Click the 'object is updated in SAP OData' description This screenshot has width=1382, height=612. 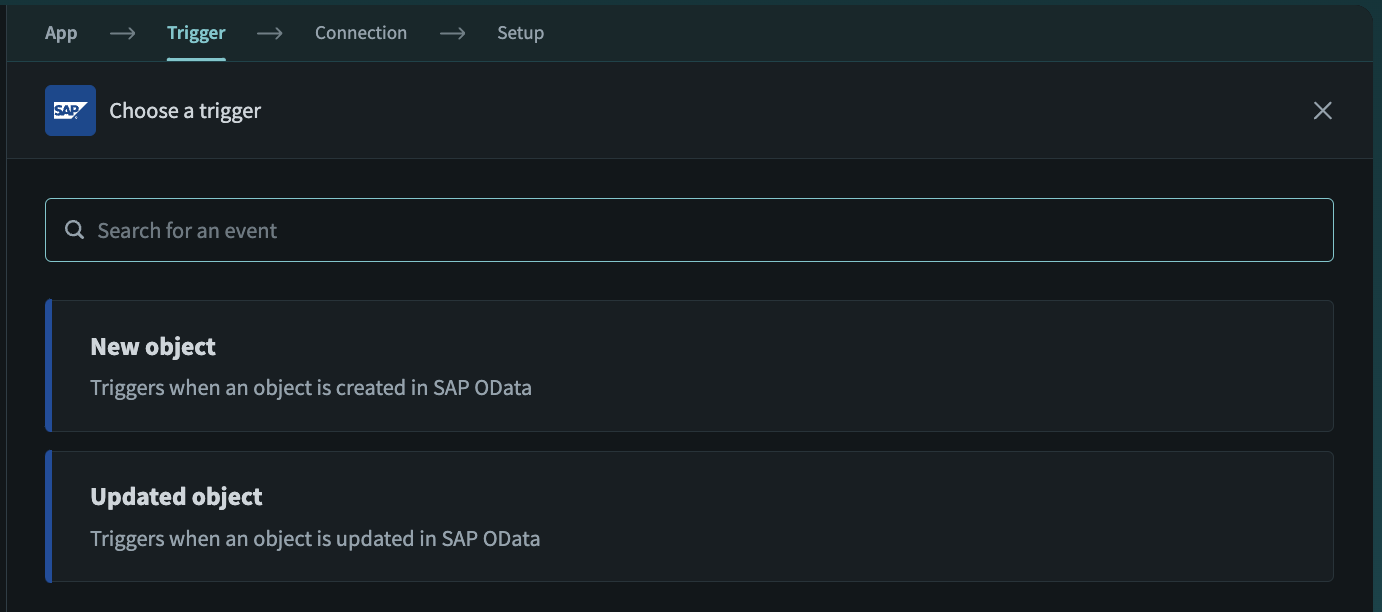pyautogui.click(x=315, y=539)
